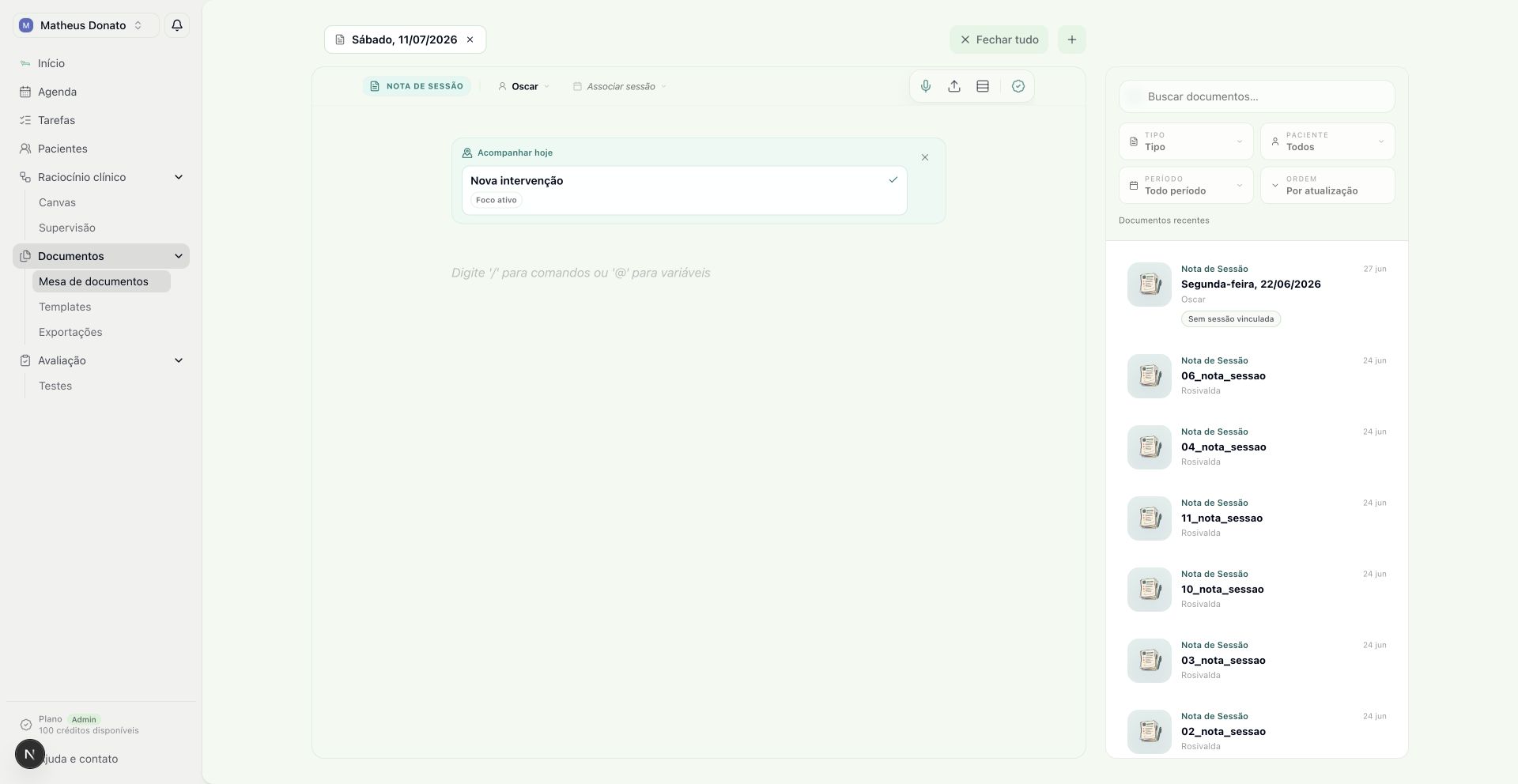Dismiss the Acompanhar hoje card

tap(925, 157)
